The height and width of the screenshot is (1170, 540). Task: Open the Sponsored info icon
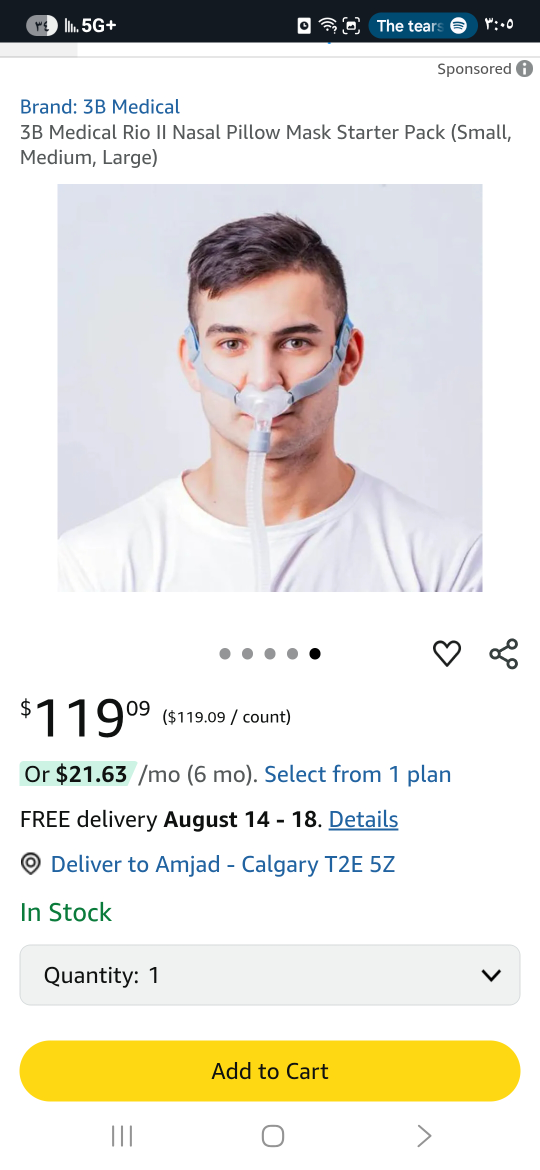click(525, 69)
